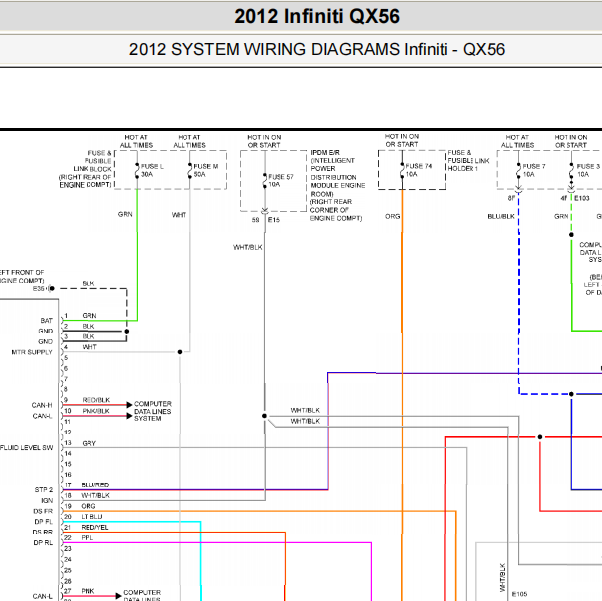Click the 'FUSE 57 10A' label
This screenshot has width=602, height=601.
pos(281,180)
